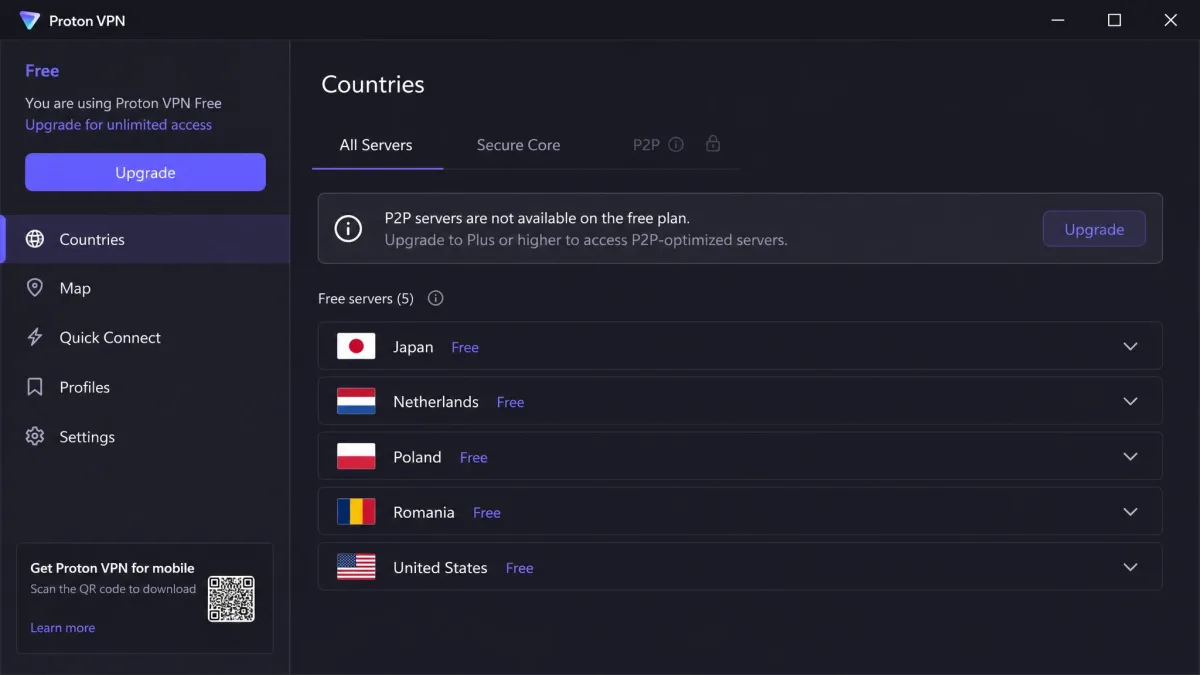Image resolution: width=1200 pixels, height=675 pixels.
Task: Click the Free plan heading in sidebar
Action: click(42, 71)
